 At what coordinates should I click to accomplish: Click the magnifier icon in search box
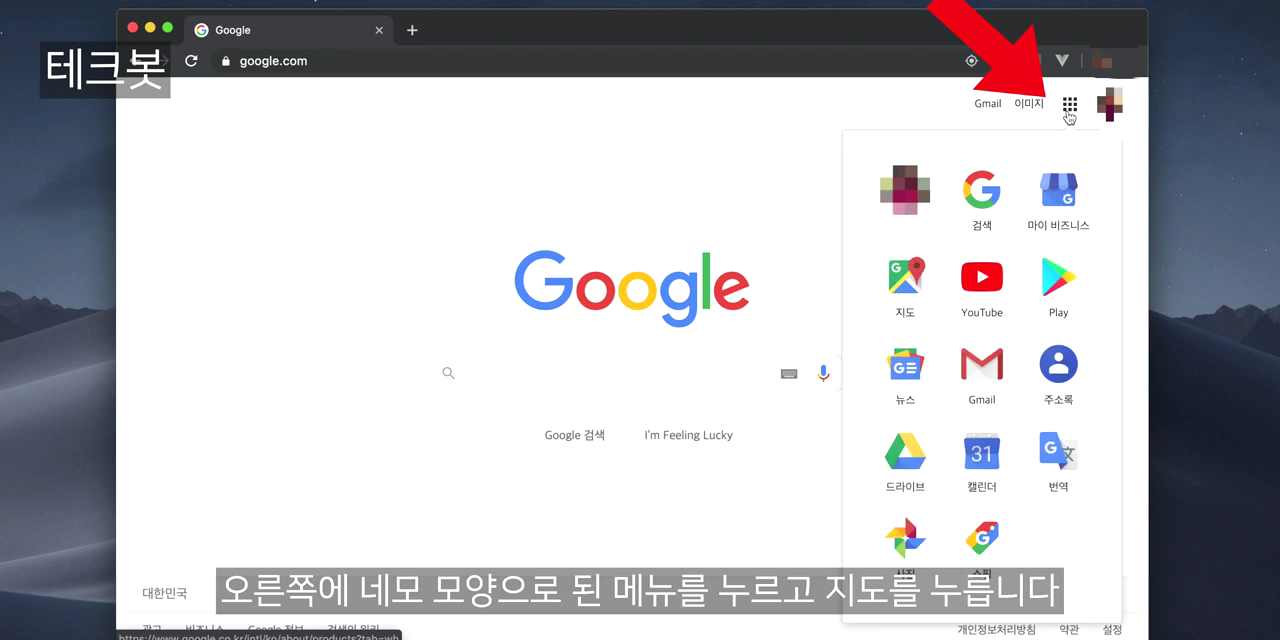click(x=448, y=373)
